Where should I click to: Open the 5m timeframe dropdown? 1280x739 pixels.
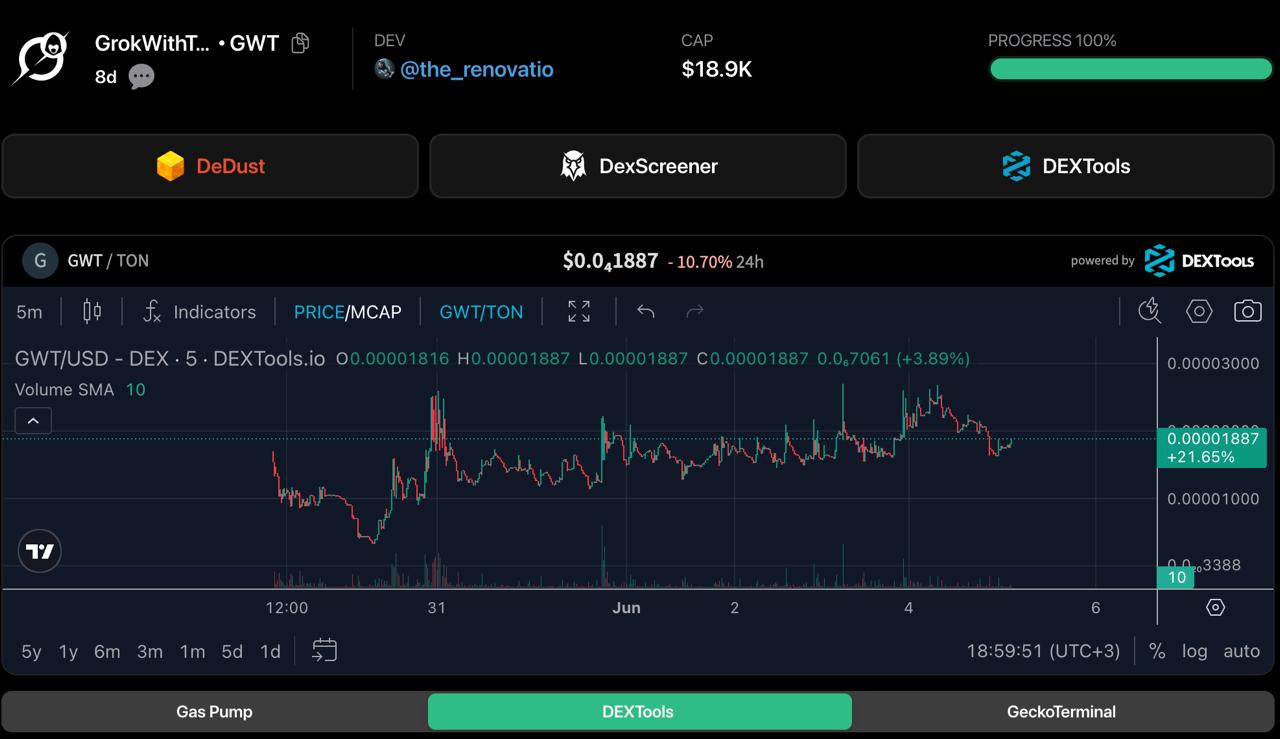tap(29, 312)
